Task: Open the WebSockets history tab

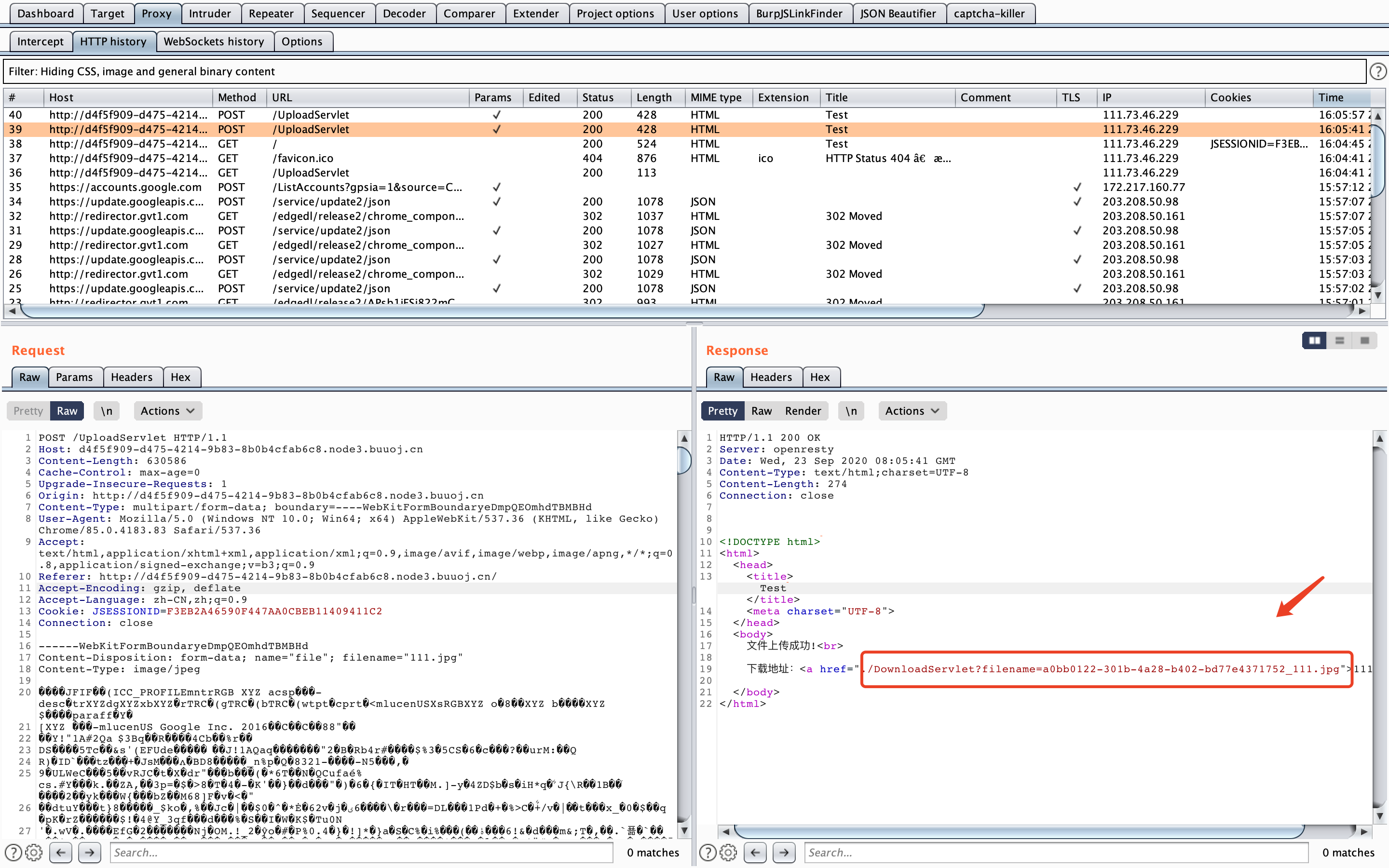Action: point(214,41)
